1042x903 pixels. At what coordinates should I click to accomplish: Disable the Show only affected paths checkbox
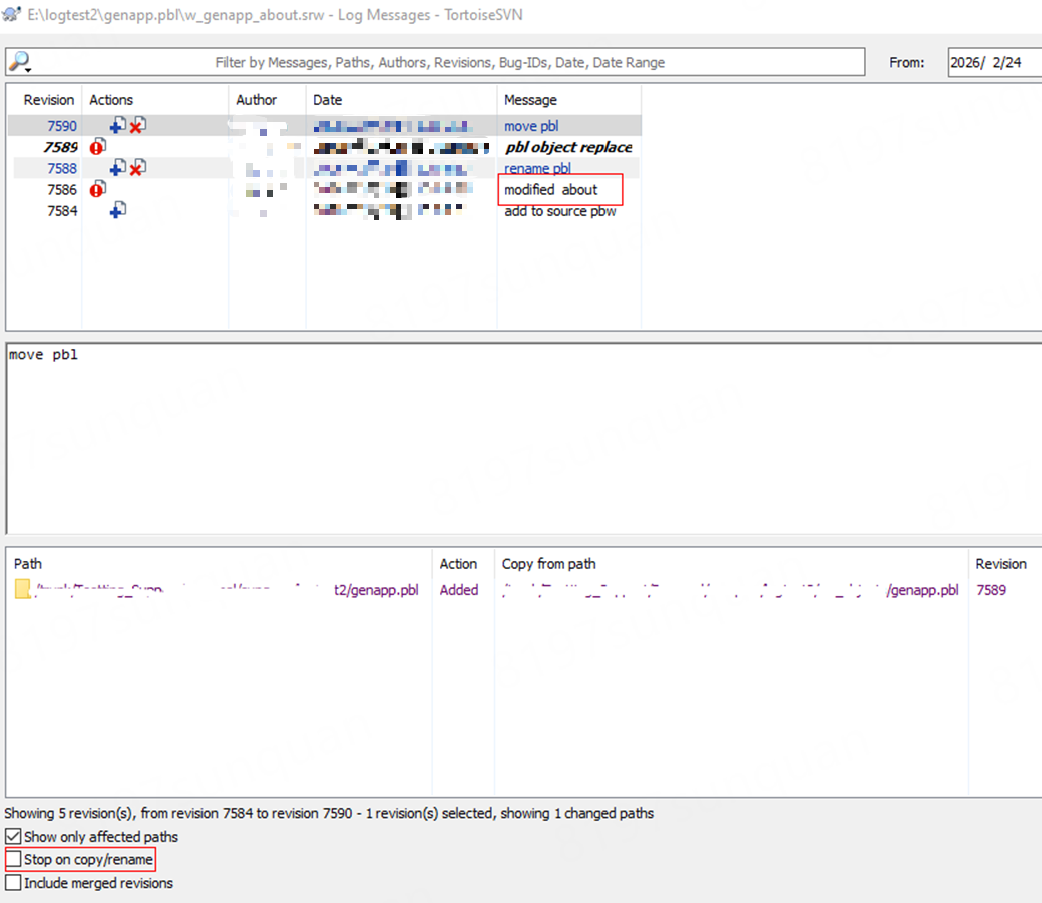coord(12,837)
